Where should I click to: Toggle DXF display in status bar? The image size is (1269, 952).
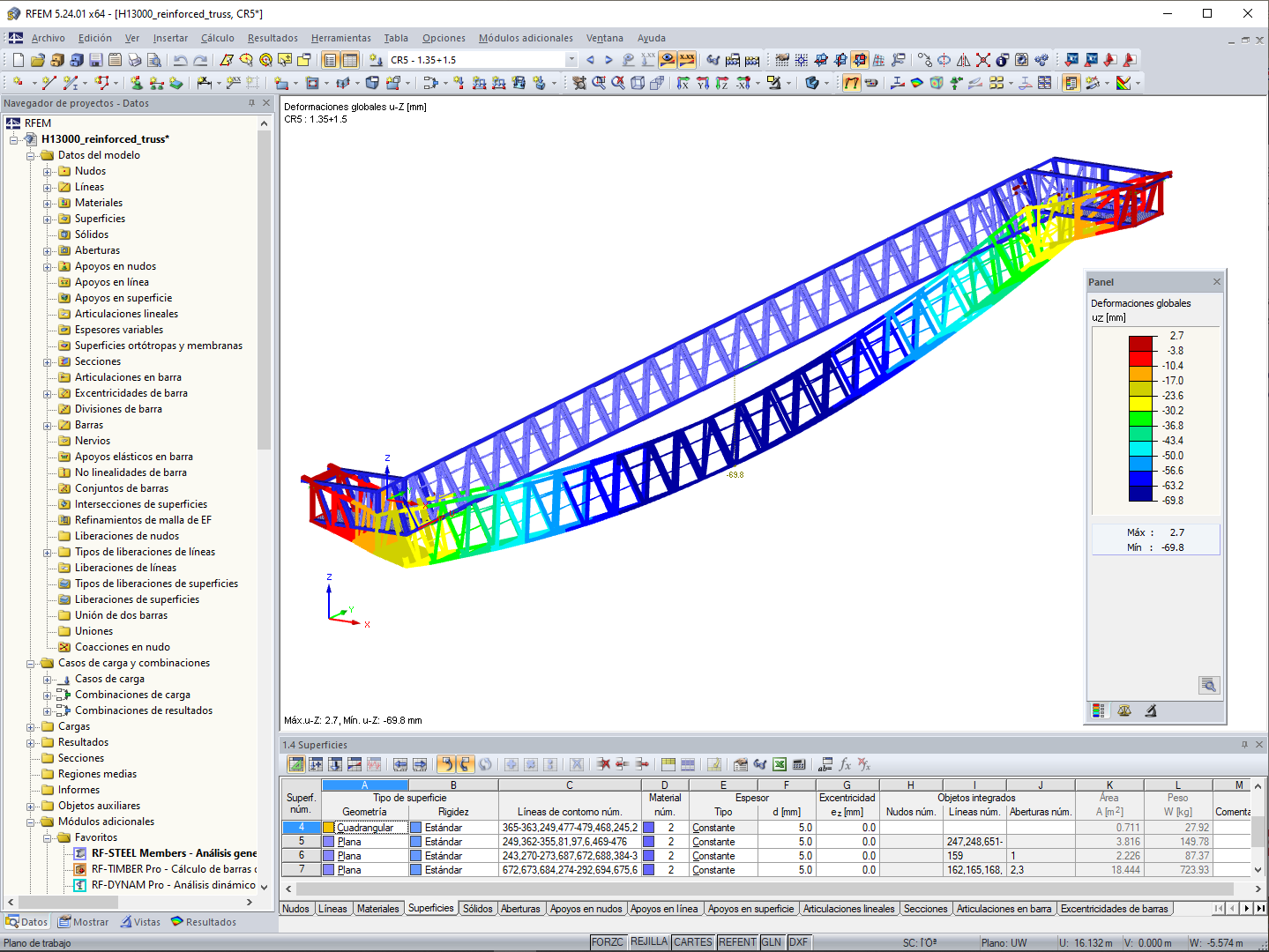coord(798,941)
